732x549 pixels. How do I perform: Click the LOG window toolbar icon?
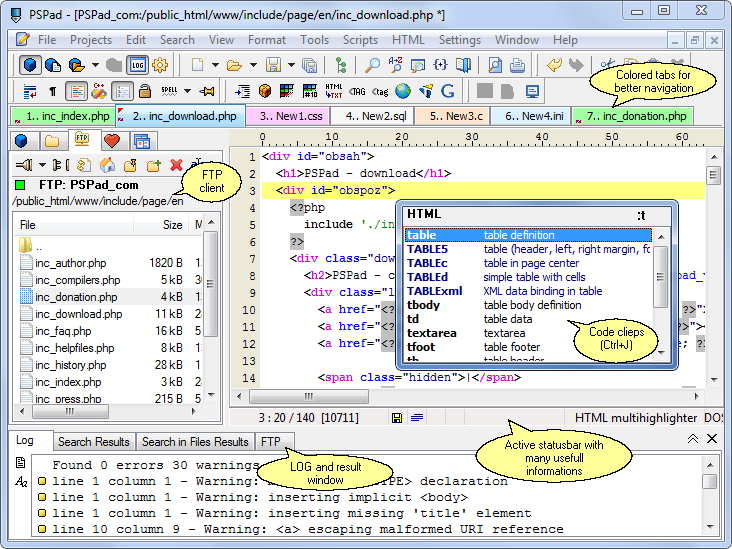(138, 65)
